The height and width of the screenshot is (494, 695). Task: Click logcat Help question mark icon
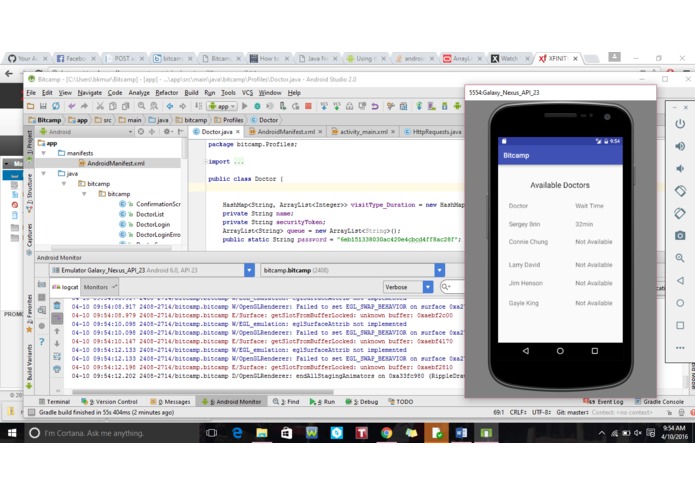click(x=42, y=342)
